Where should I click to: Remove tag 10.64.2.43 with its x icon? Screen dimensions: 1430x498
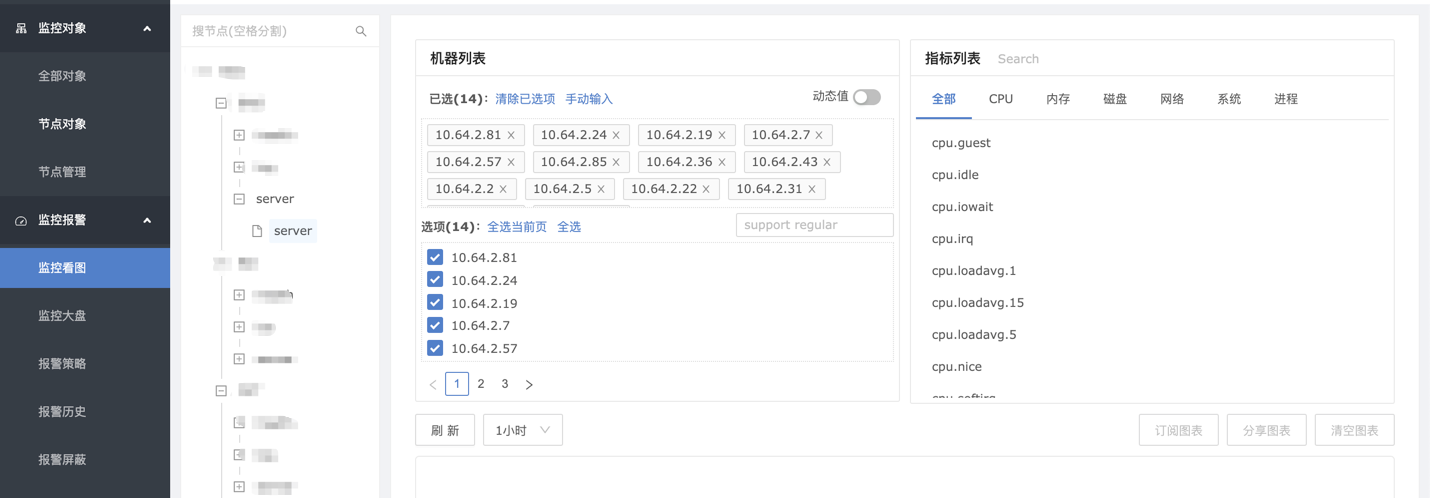[827, 162]
